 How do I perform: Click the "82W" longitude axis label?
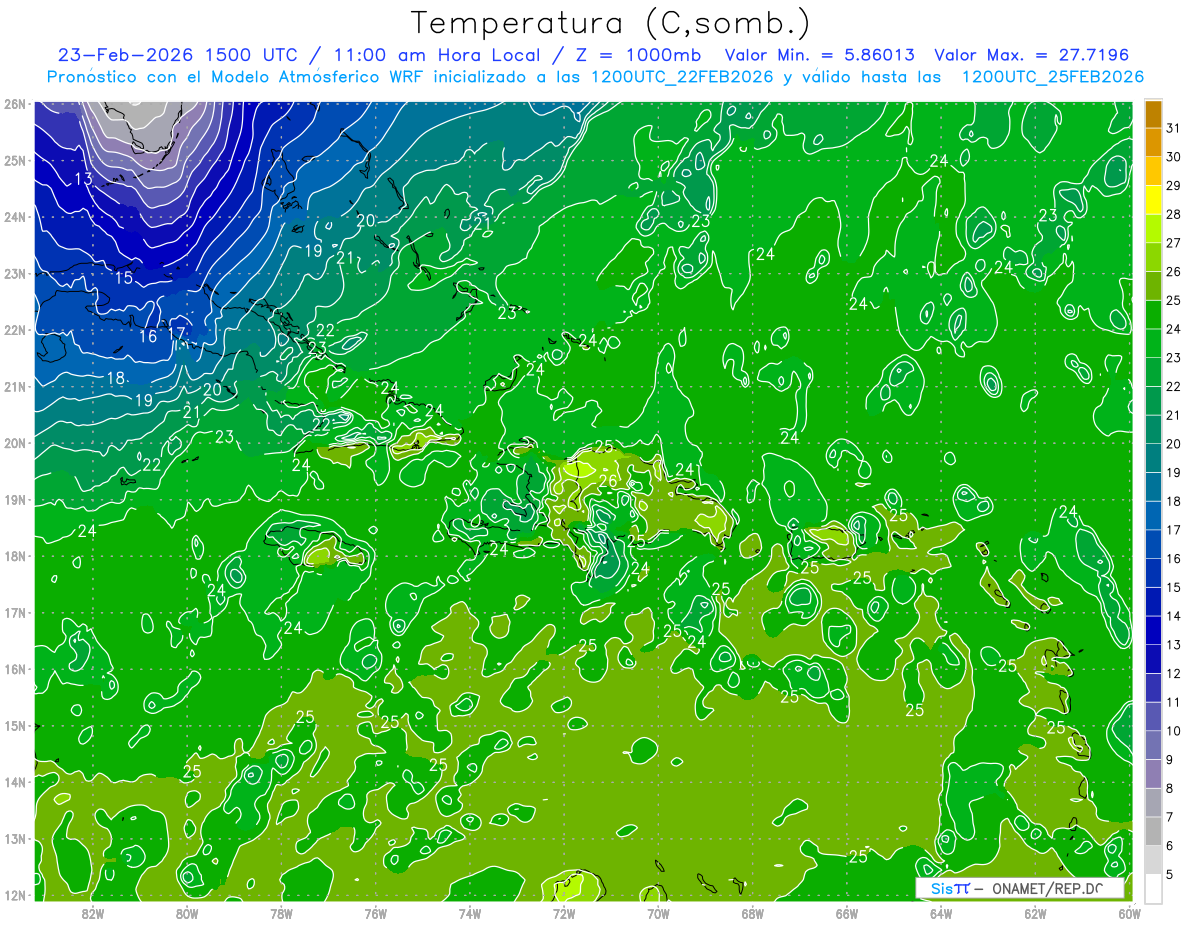coord(93,913)
